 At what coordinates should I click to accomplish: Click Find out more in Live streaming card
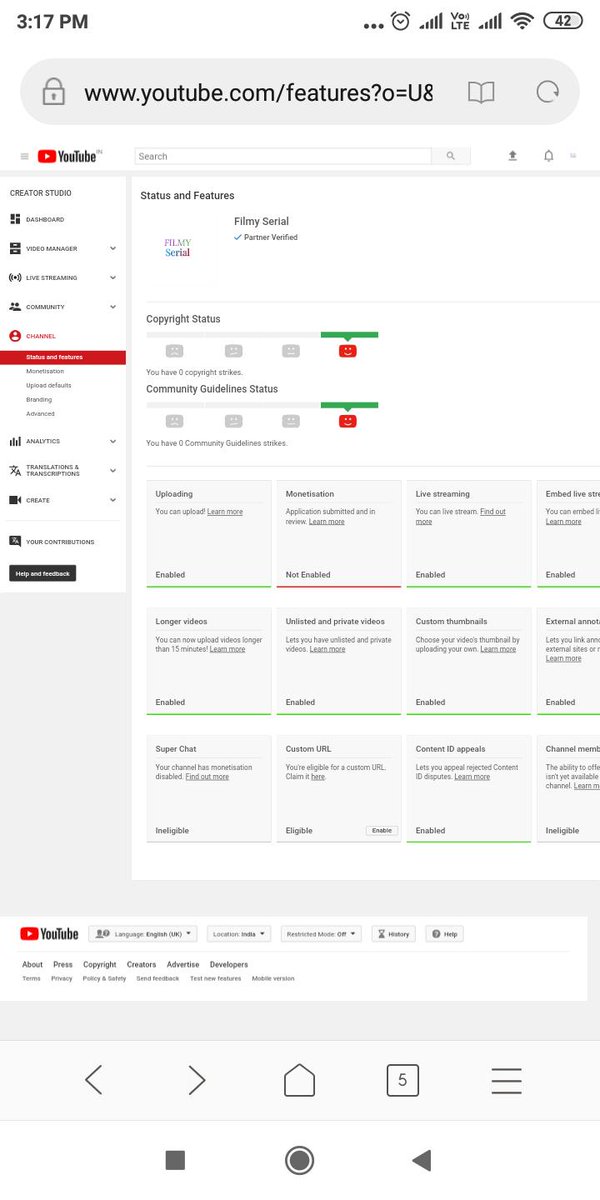(459, 517)
